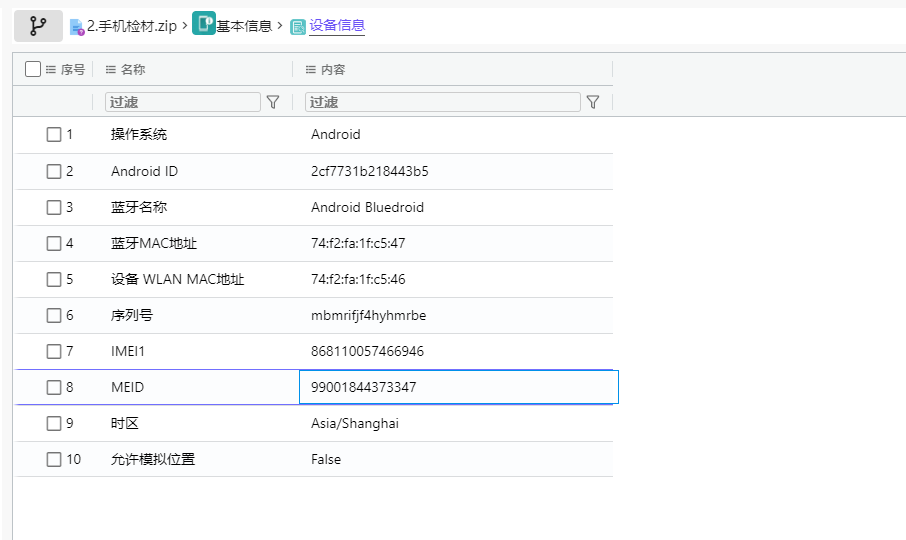Check the box for row 1 操作系统
This screenshot has width=906, height=540.
[x=54, y=135]
